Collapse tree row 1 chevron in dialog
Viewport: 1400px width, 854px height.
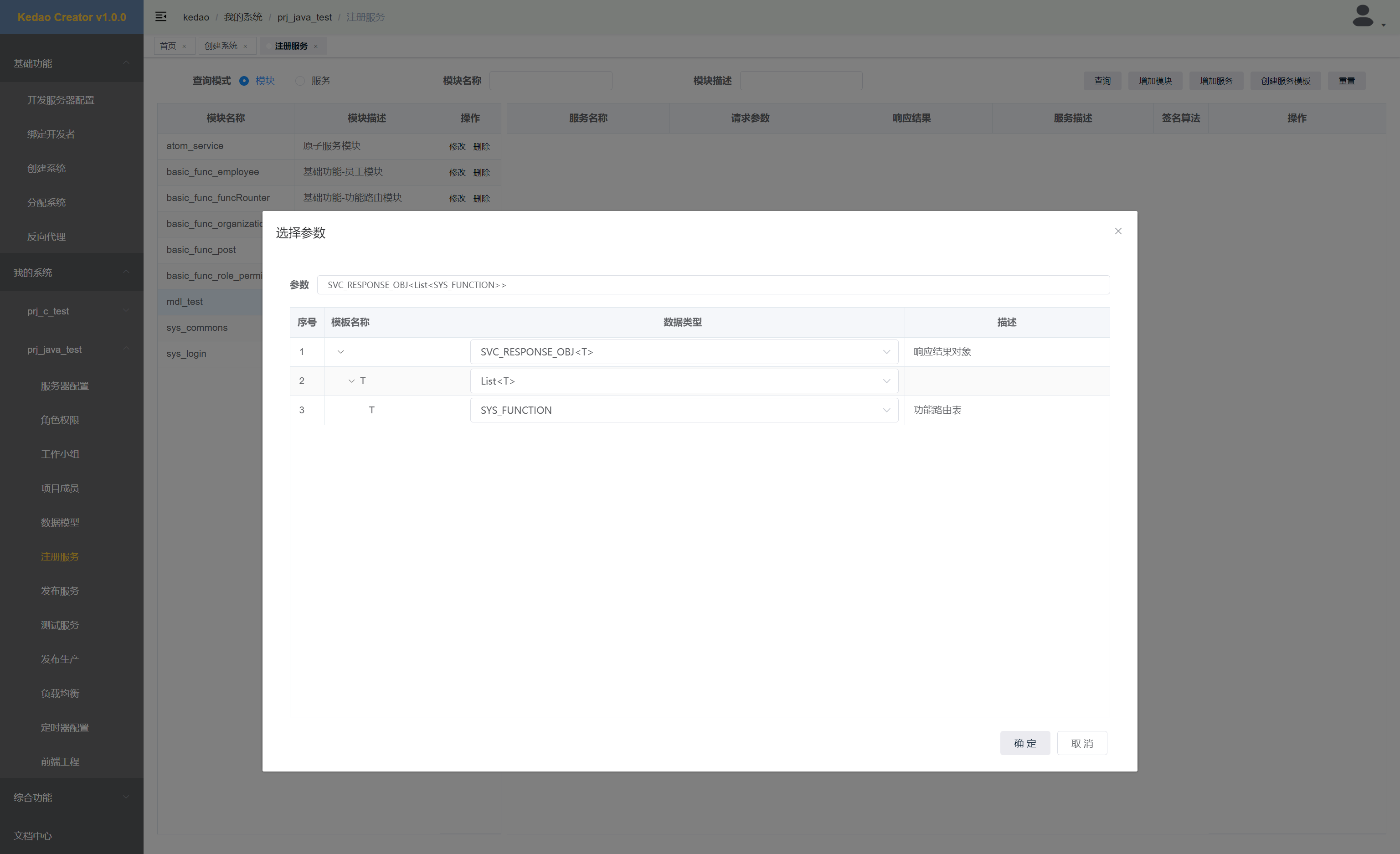tap(341, 352)
